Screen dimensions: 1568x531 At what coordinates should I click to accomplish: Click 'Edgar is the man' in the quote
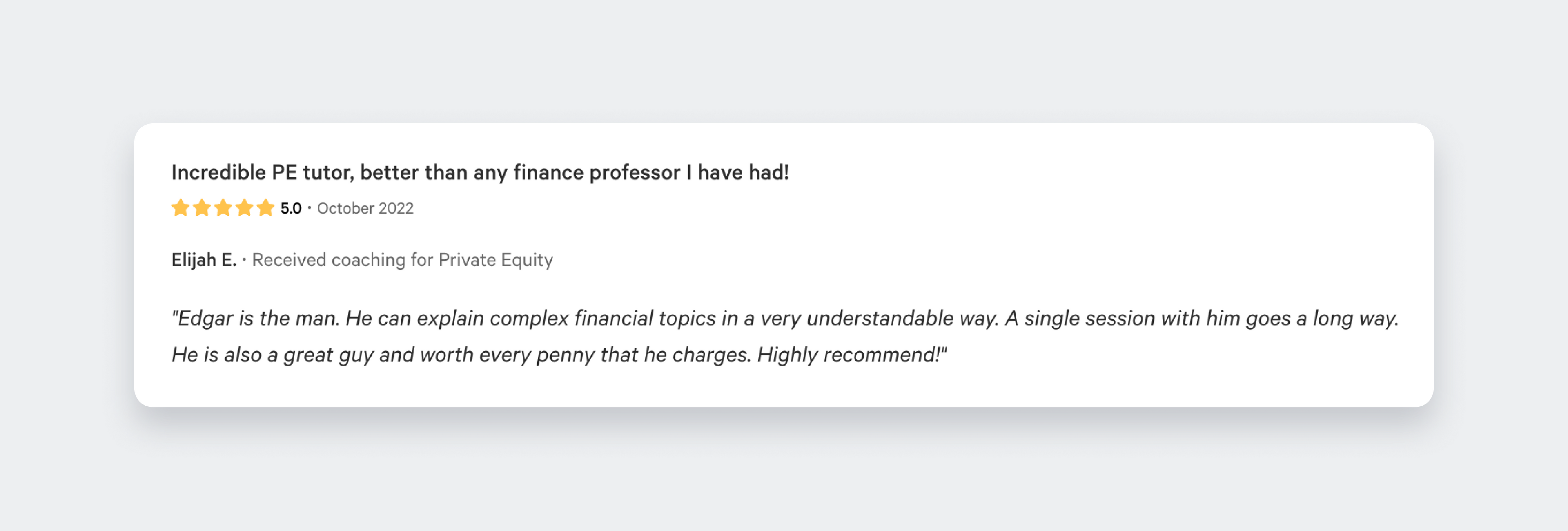(x=256, y=319)
